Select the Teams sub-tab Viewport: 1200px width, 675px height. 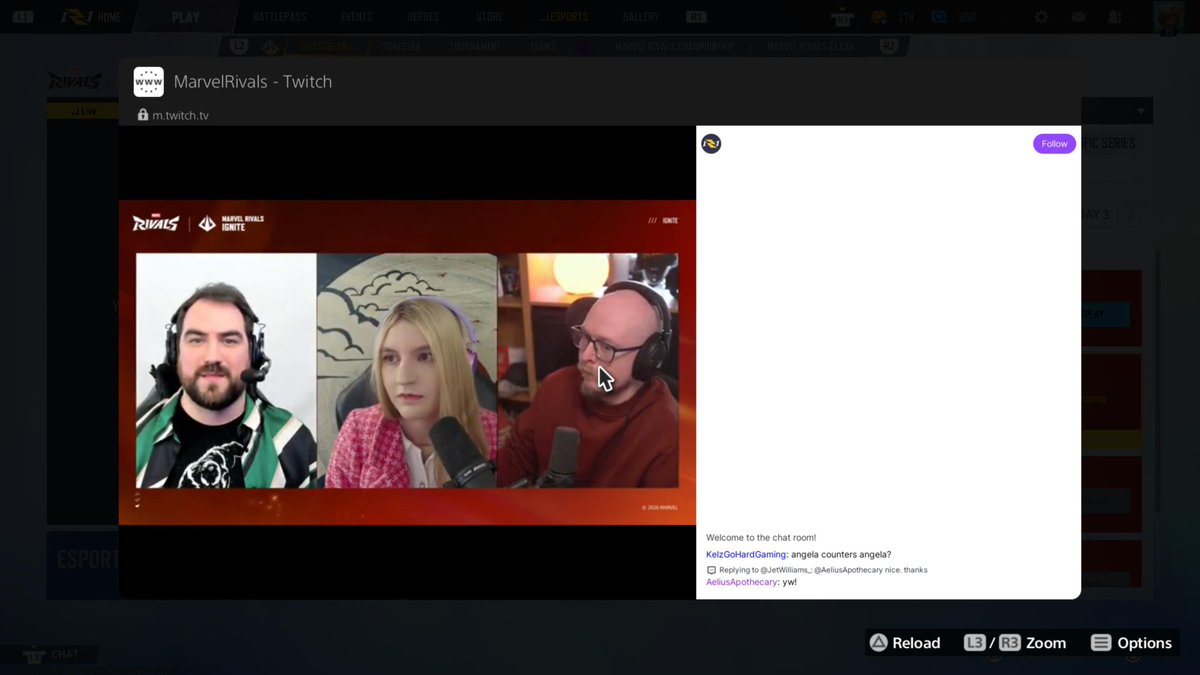(x=543, y=47)
